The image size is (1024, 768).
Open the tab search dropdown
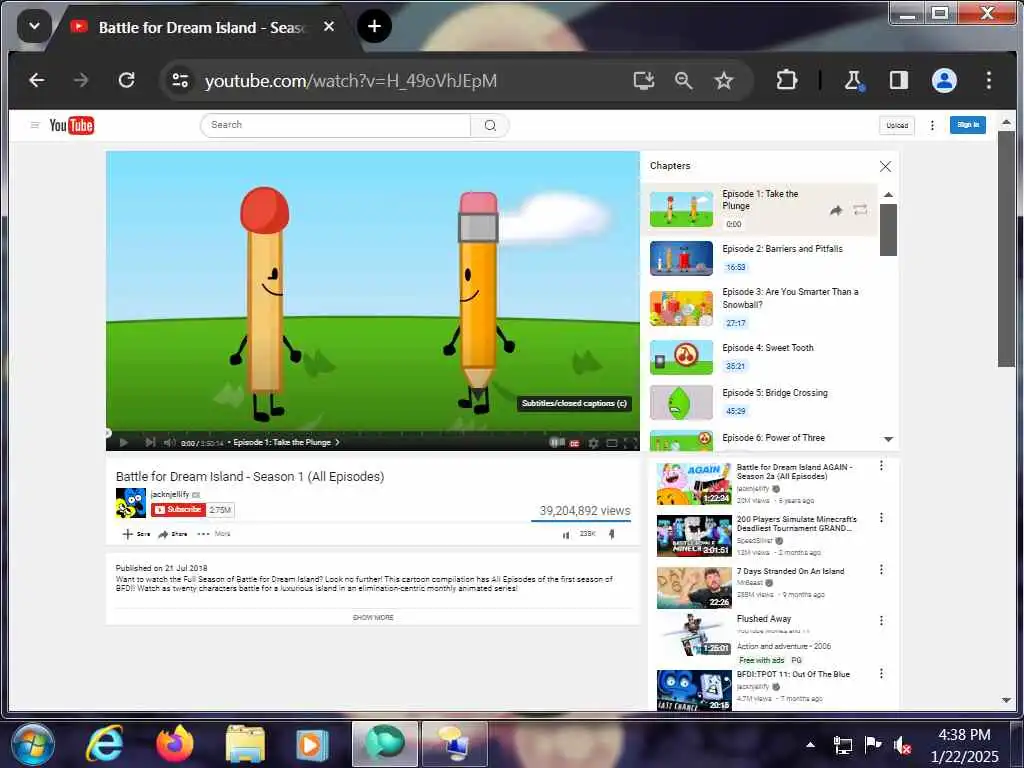click(34, 27)
